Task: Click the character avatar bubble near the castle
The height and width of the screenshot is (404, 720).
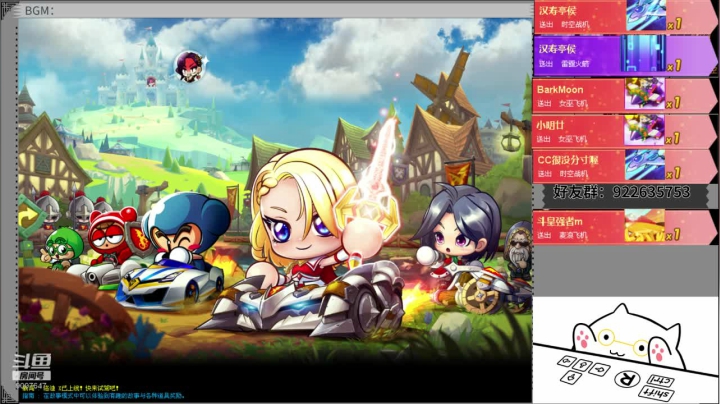Action: point(189,67)
